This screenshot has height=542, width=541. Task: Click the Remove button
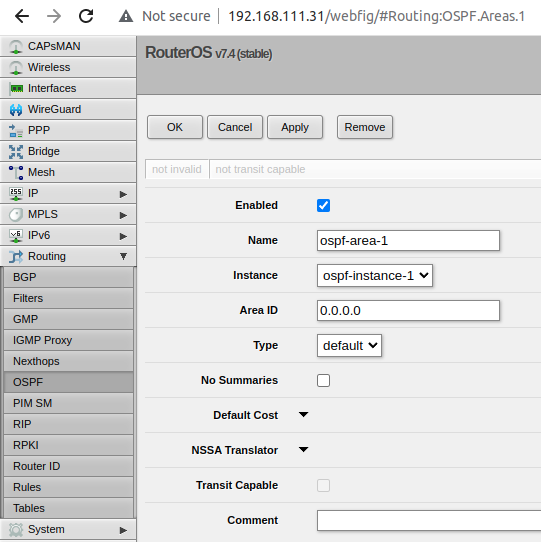(365, 127)
